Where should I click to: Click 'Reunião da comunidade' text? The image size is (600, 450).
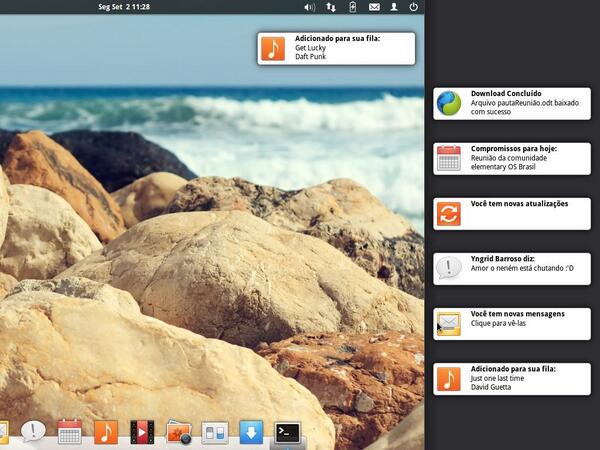pyautogui.click(x=509, y=158)
